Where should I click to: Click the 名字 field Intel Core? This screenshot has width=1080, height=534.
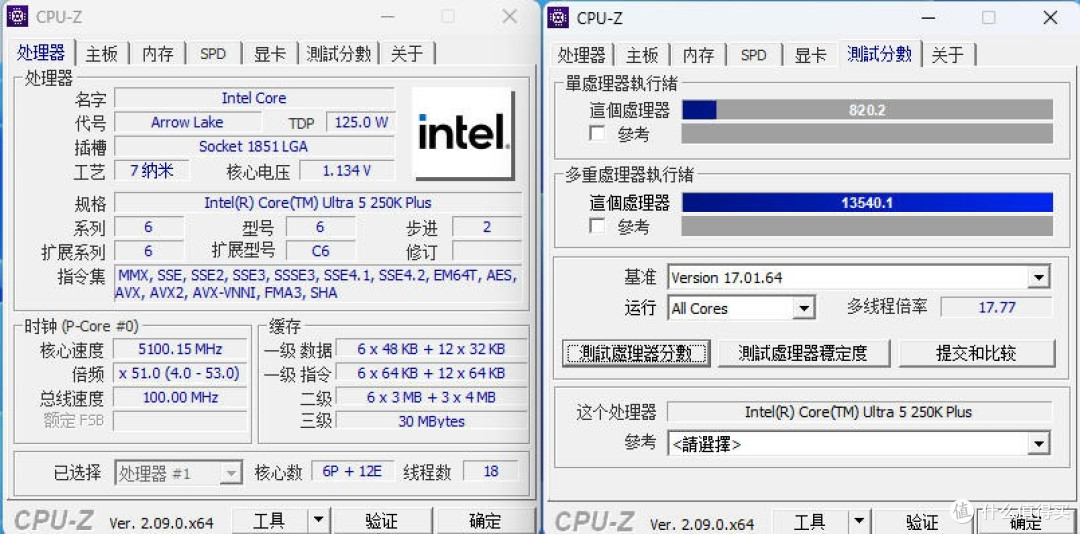coord(254,98)
